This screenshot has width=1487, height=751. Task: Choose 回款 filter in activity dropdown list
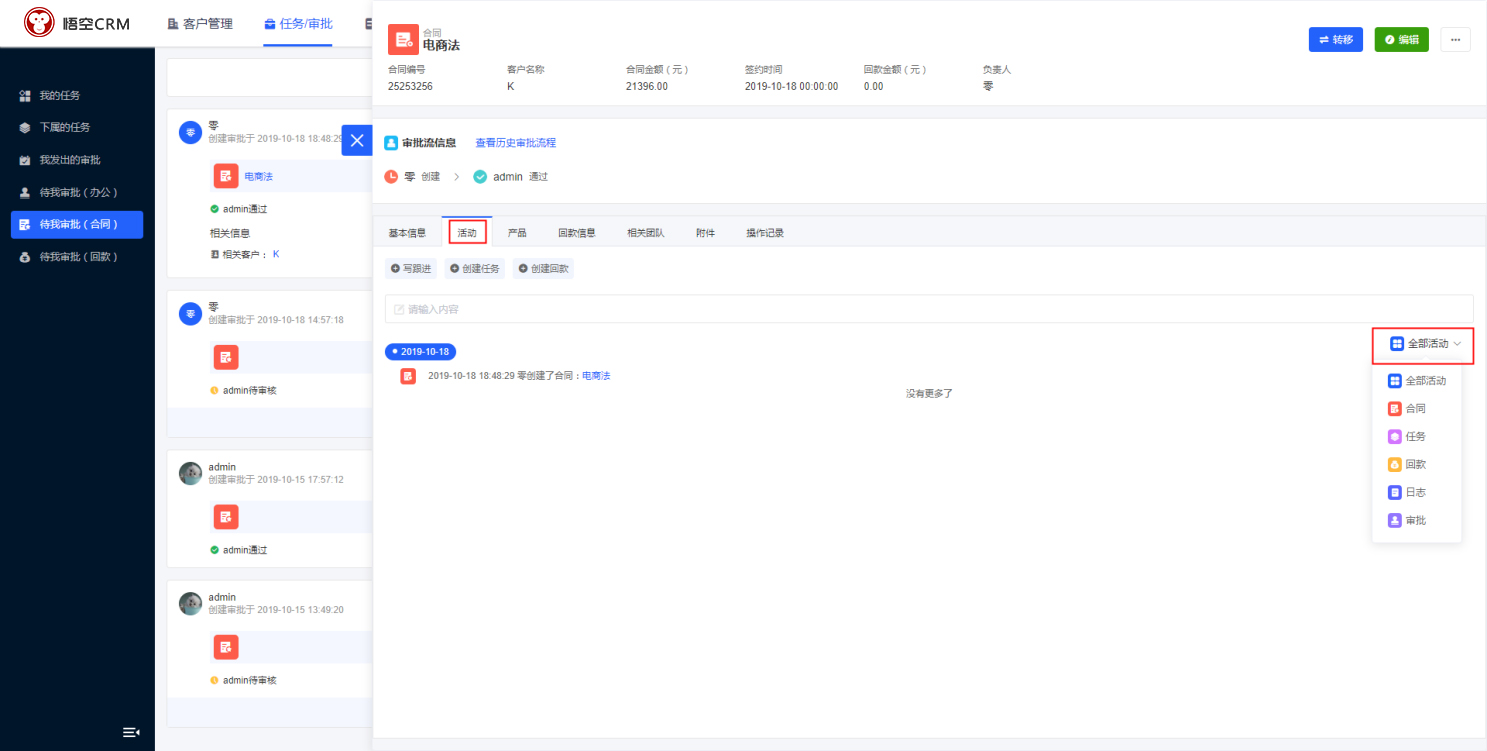tap(1415, 465)
